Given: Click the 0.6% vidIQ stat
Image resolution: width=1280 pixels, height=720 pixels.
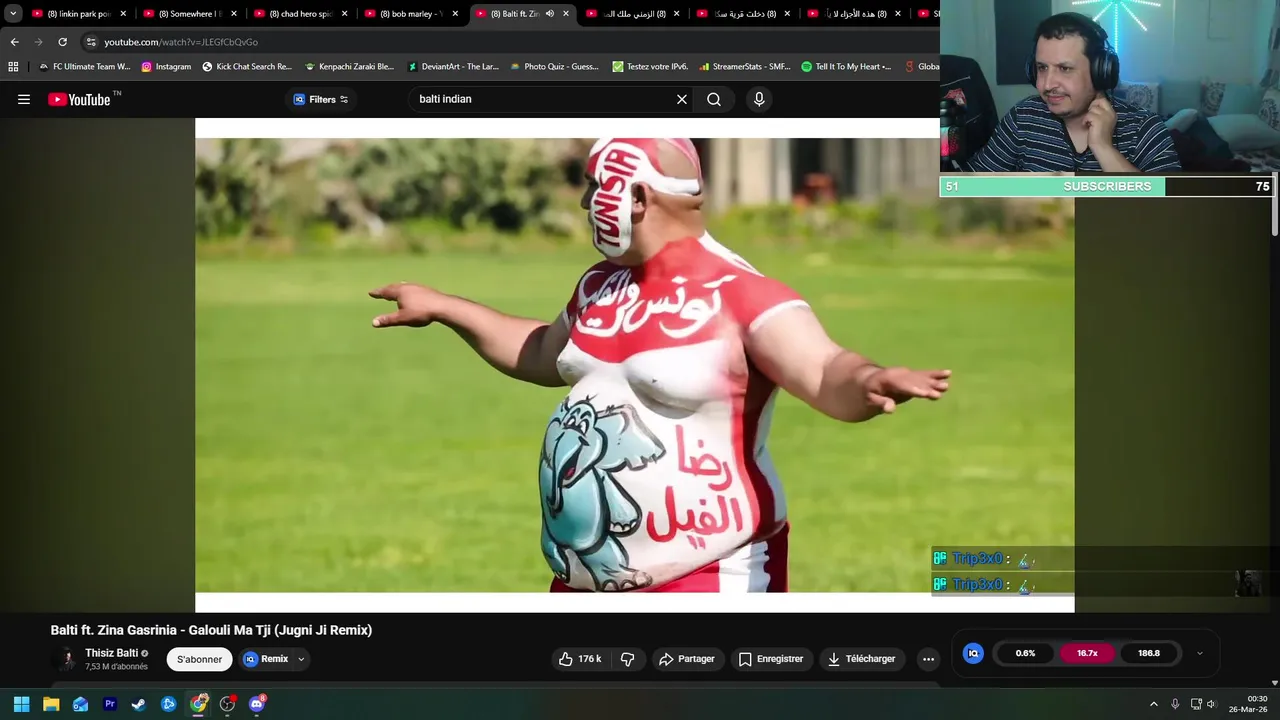Looking at the screenshot, I should click(1025, 653).
